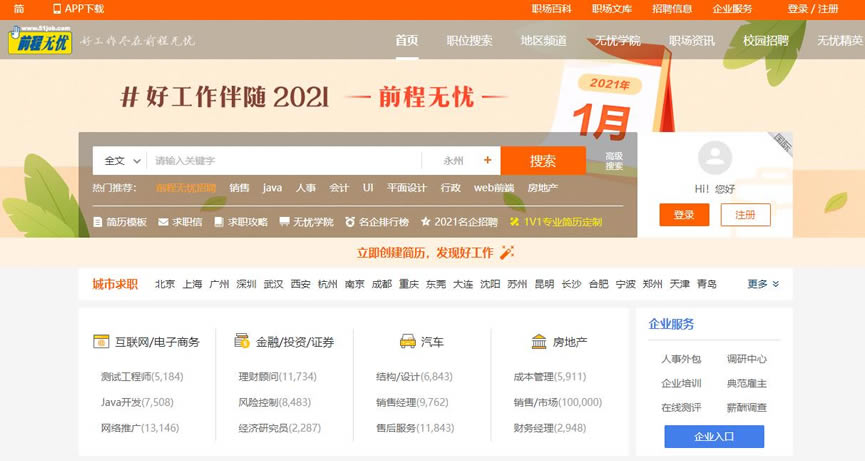865x461 pixels.
Task: Click the 无忧学院 board icon
Action: pyautogui.click(x=284, y=222)
